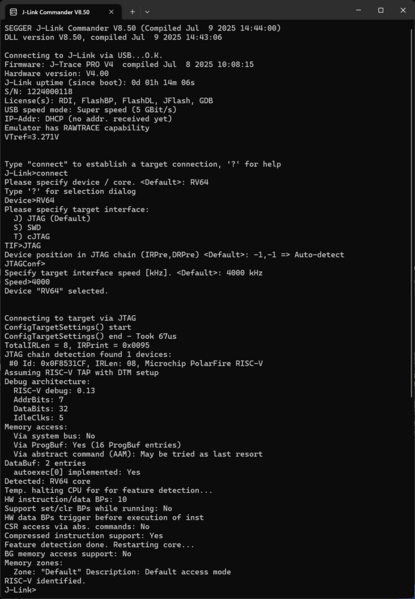415x599 pixels.
Task: Expand the new tab profile dropdown chevron
Action: 147,12
